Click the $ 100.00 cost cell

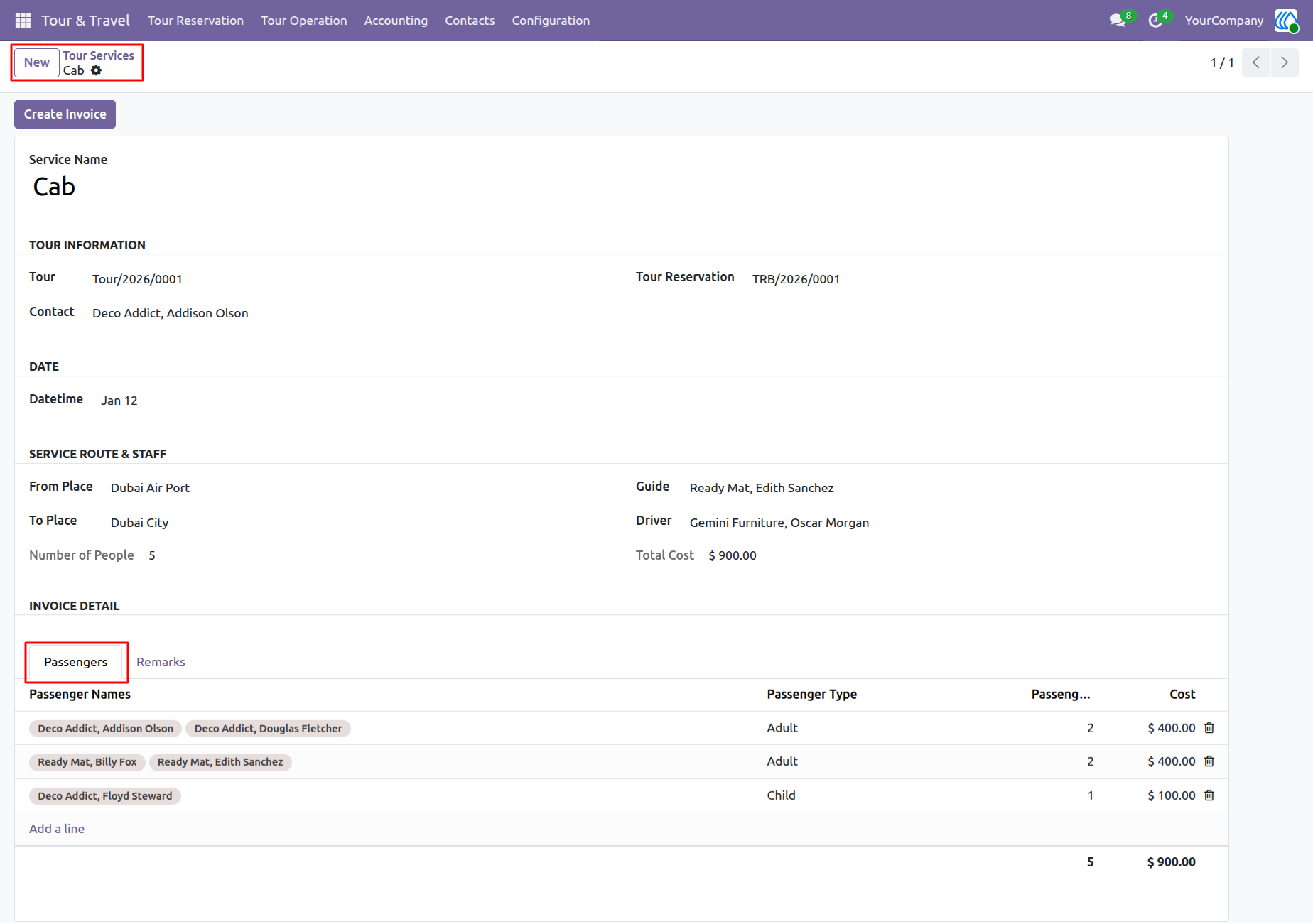coord(1172,795)
